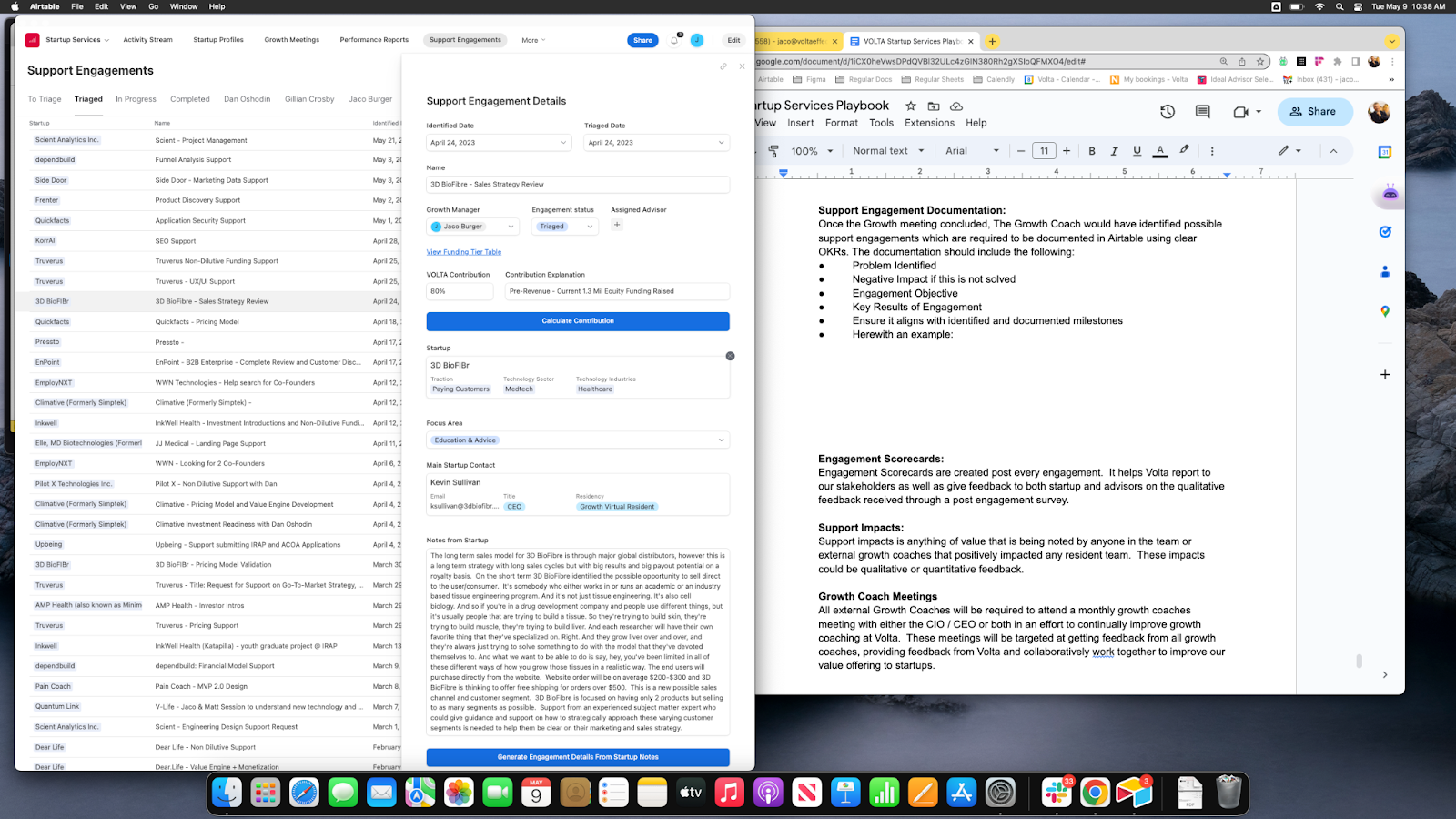Click the VOLTA Contribution percentage field
This screenshot has width=1456, height=819.
point(460,291)
